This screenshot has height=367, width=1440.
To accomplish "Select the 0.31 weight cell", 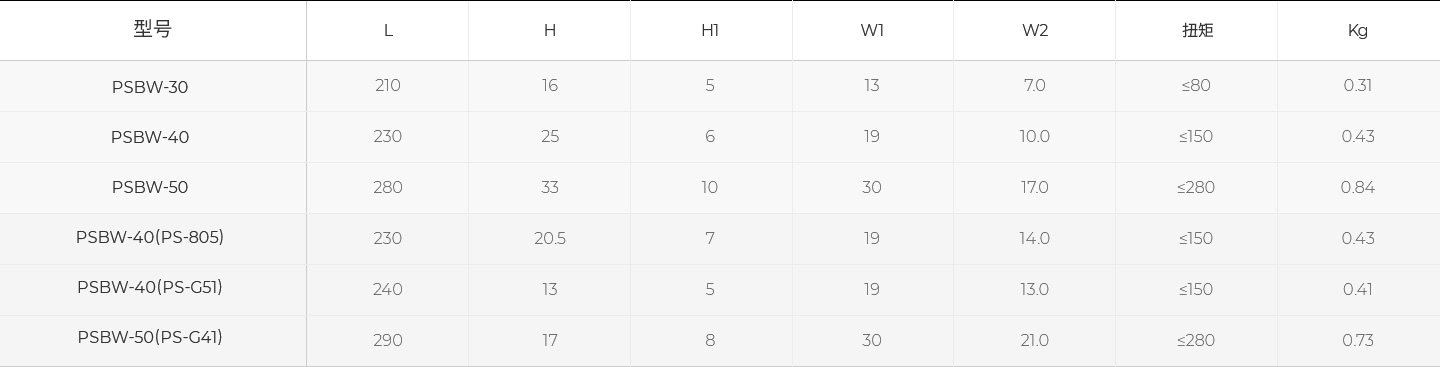I will [x=1358, y=85].
